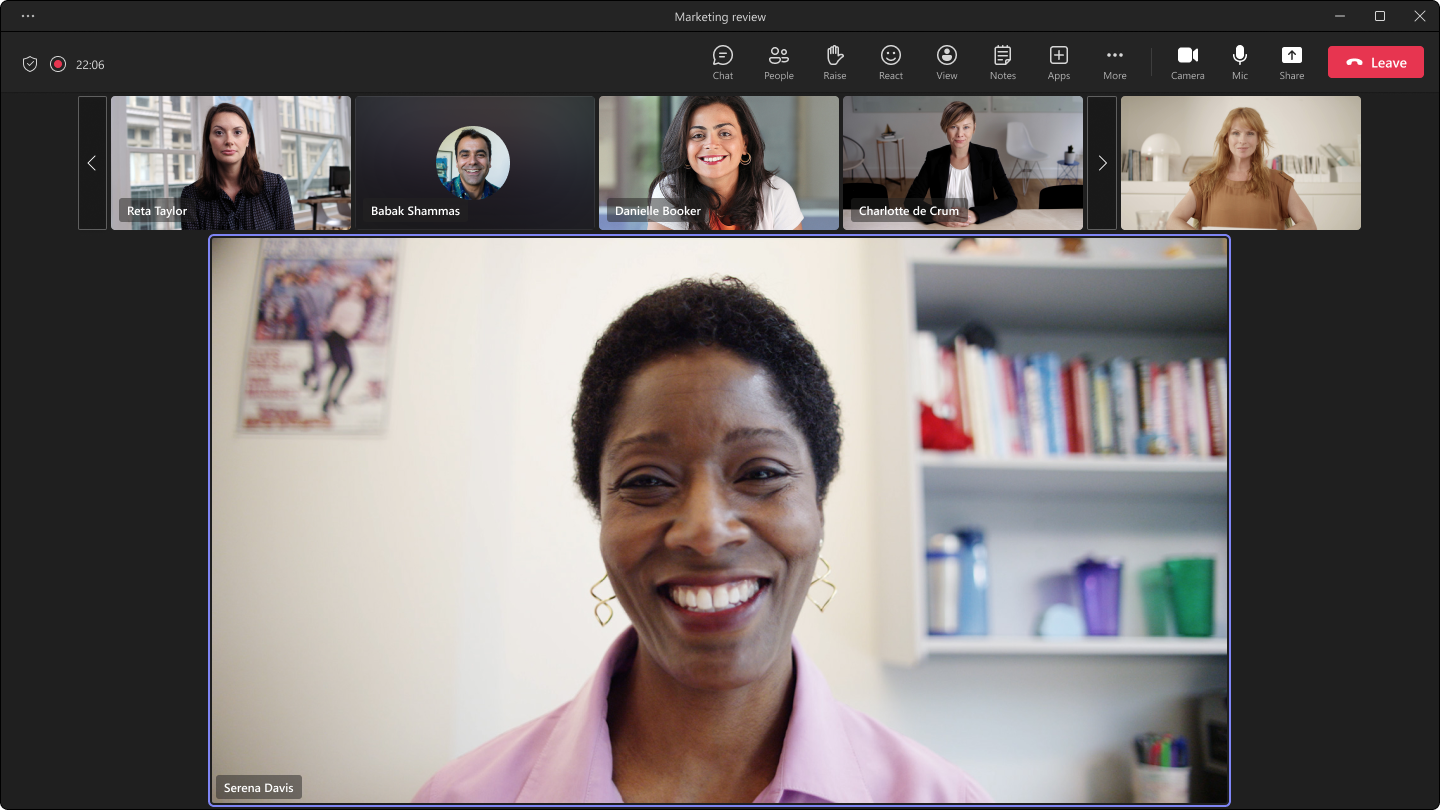Click the security shield icon
The image size is (1440, 810).
(30, 63)
